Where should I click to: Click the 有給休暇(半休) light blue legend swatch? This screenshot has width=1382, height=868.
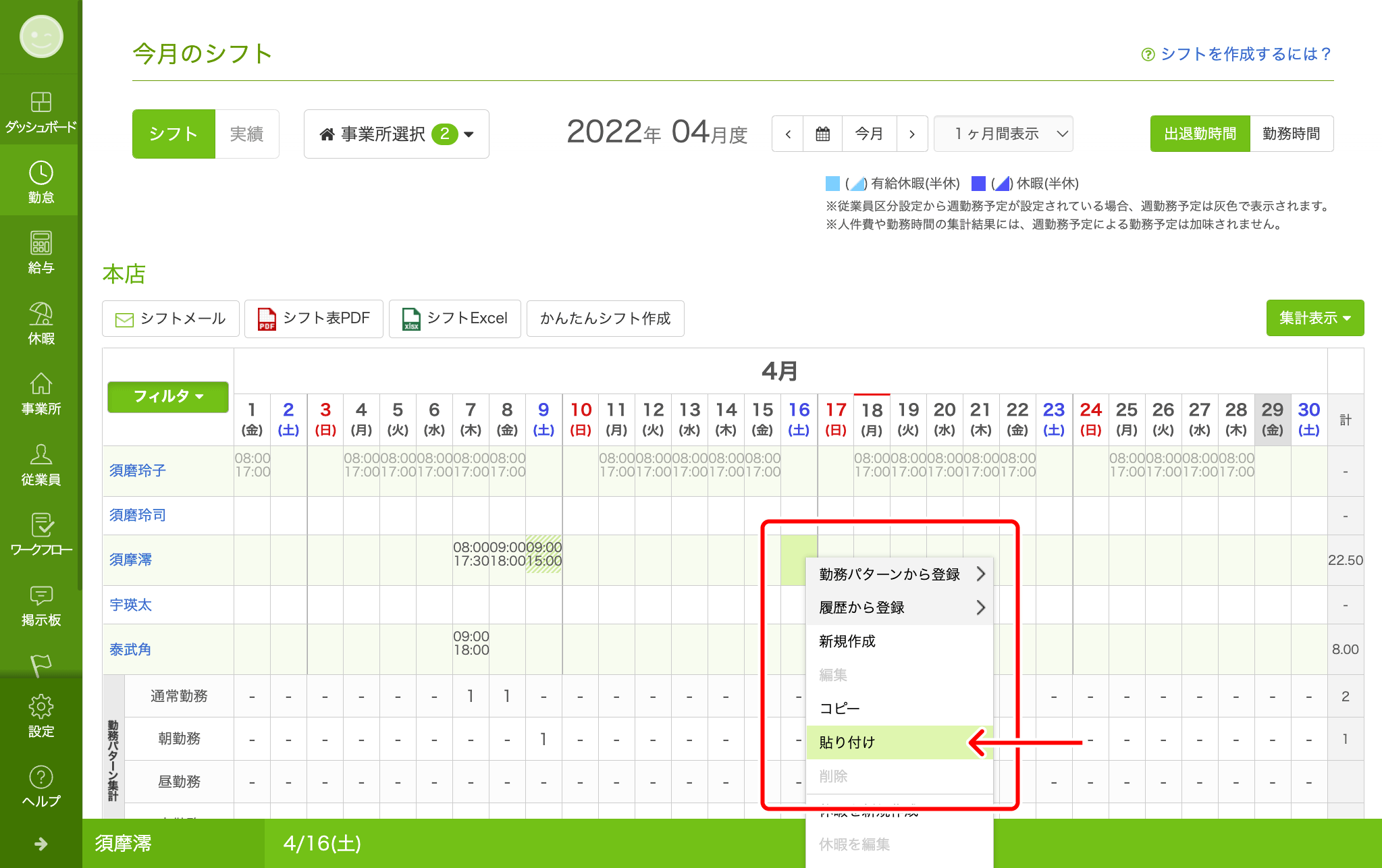(x=832, y=183)
